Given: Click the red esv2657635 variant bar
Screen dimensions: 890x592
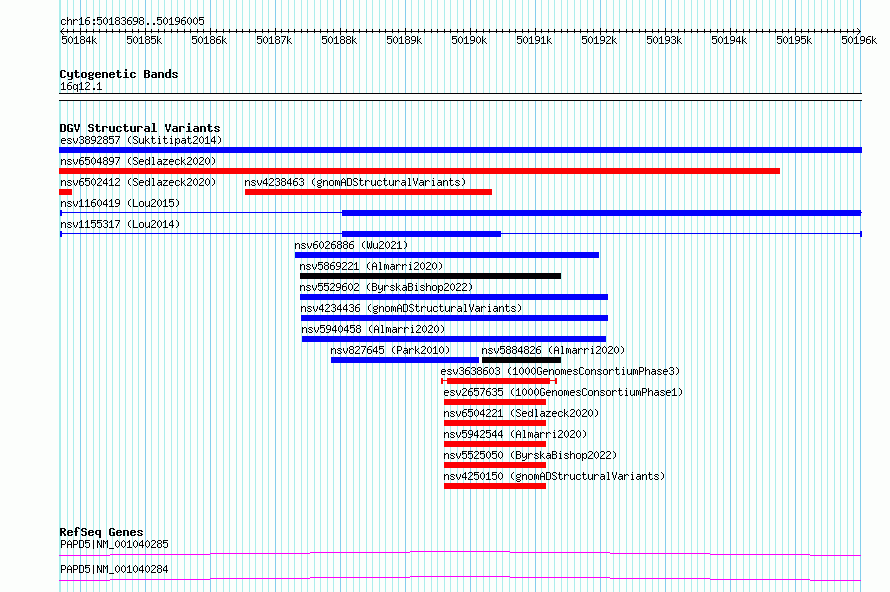Looking at the screenshot, I should coord(495,402).
